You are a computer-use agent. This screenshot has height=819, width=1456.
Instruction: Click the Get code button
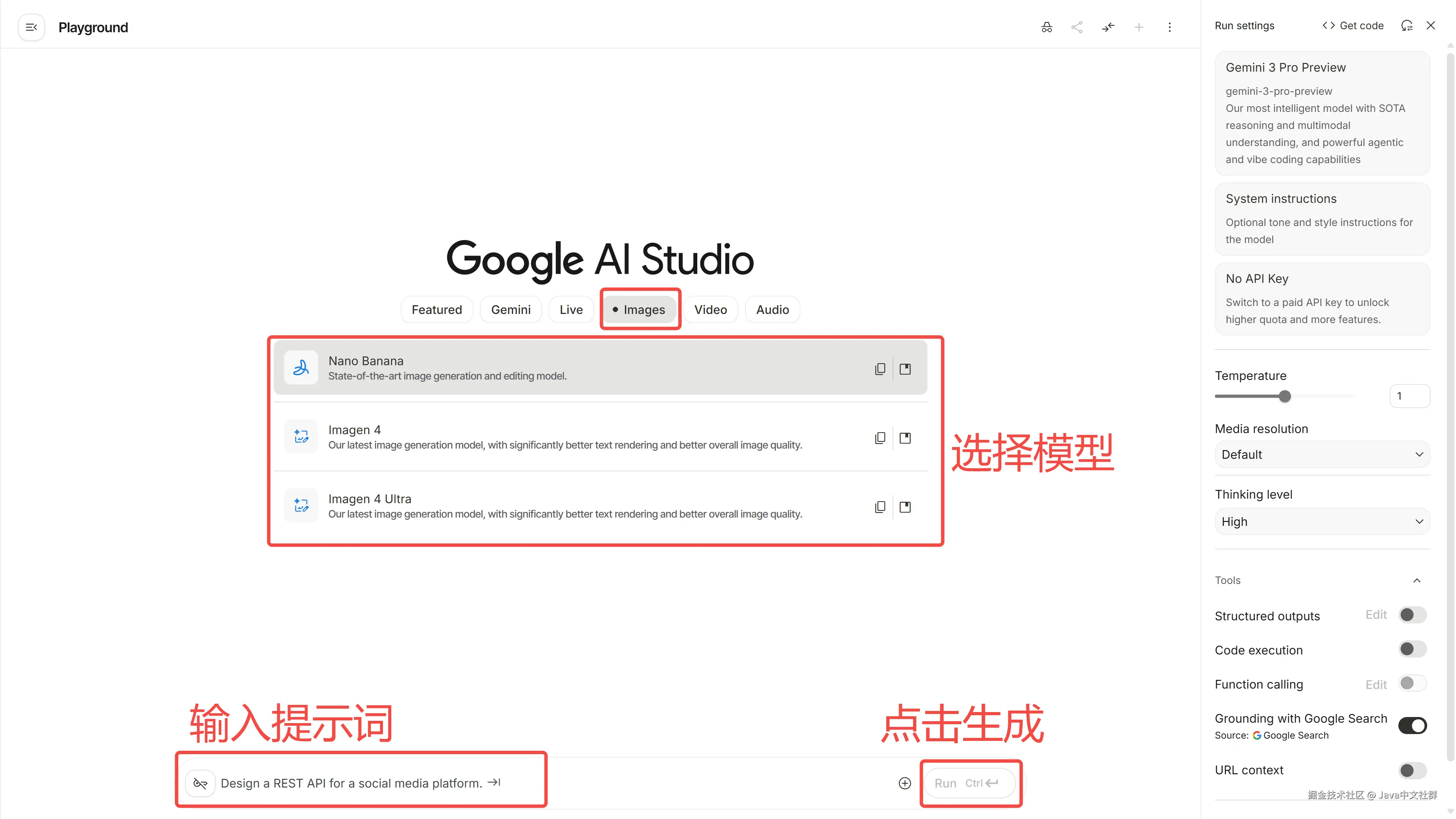pyautogui.click(x=1352, y=25)
